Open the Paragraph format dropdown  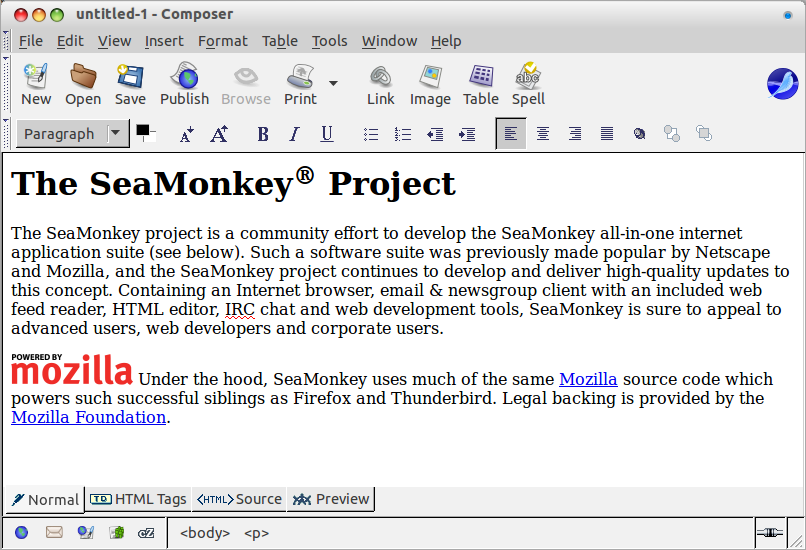click(72, 134)
